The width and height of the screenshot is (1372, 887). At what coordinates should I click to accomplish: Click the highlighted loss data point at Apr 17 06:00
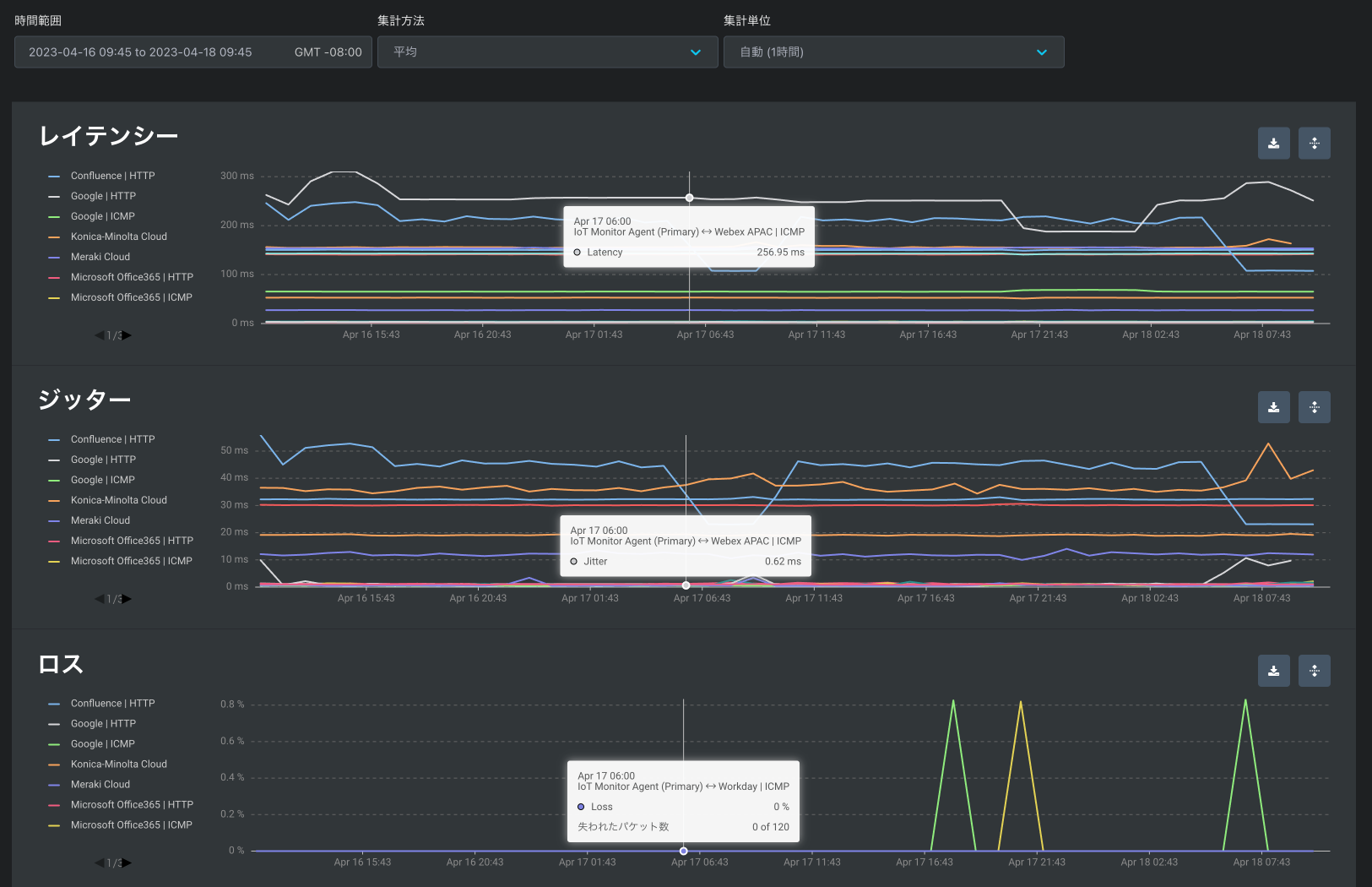pyautogui.click(x=683, y=851)
